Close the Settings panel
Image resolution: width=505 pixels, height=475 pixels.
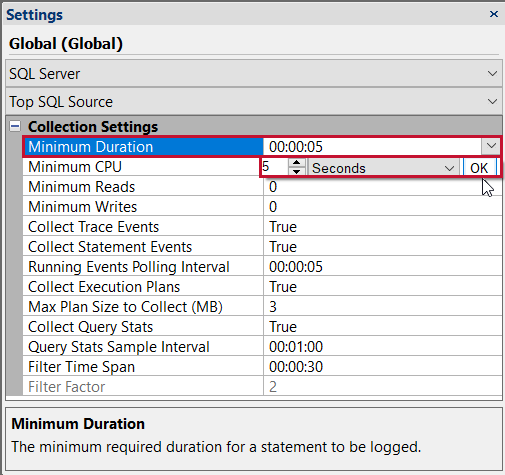point(494,14)
